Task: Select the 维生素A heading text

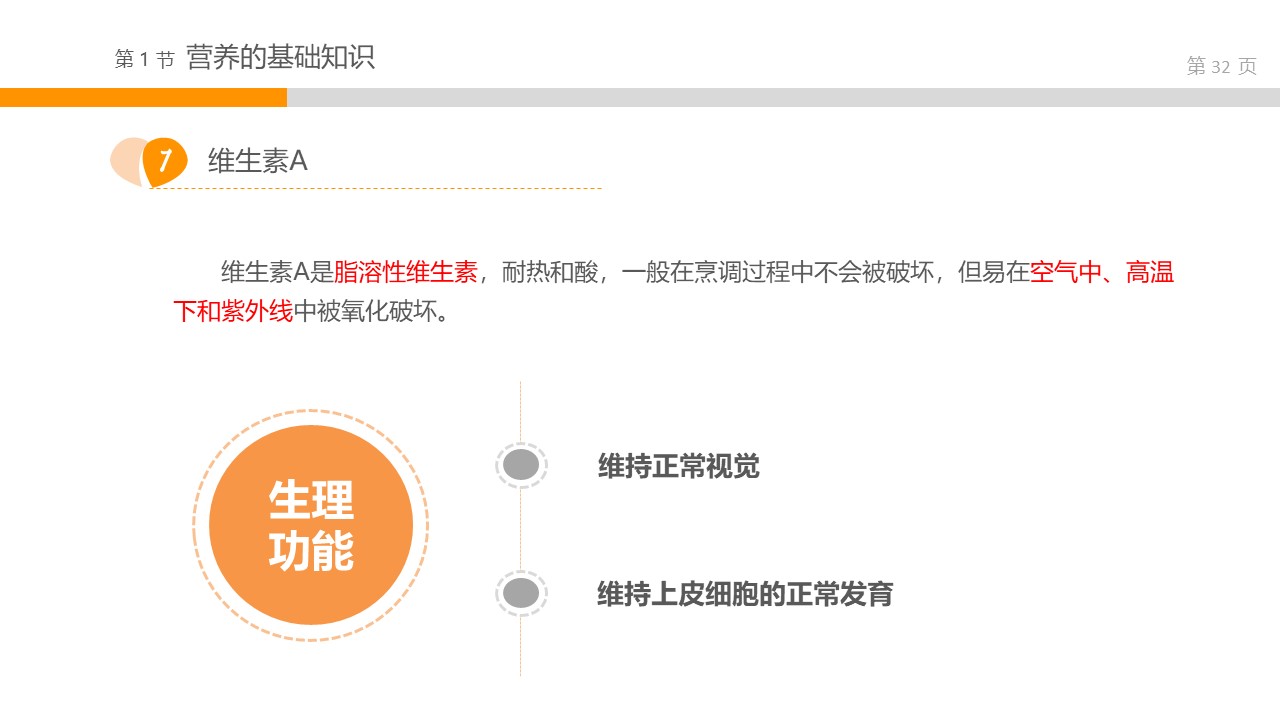Action: coord(257,161)
